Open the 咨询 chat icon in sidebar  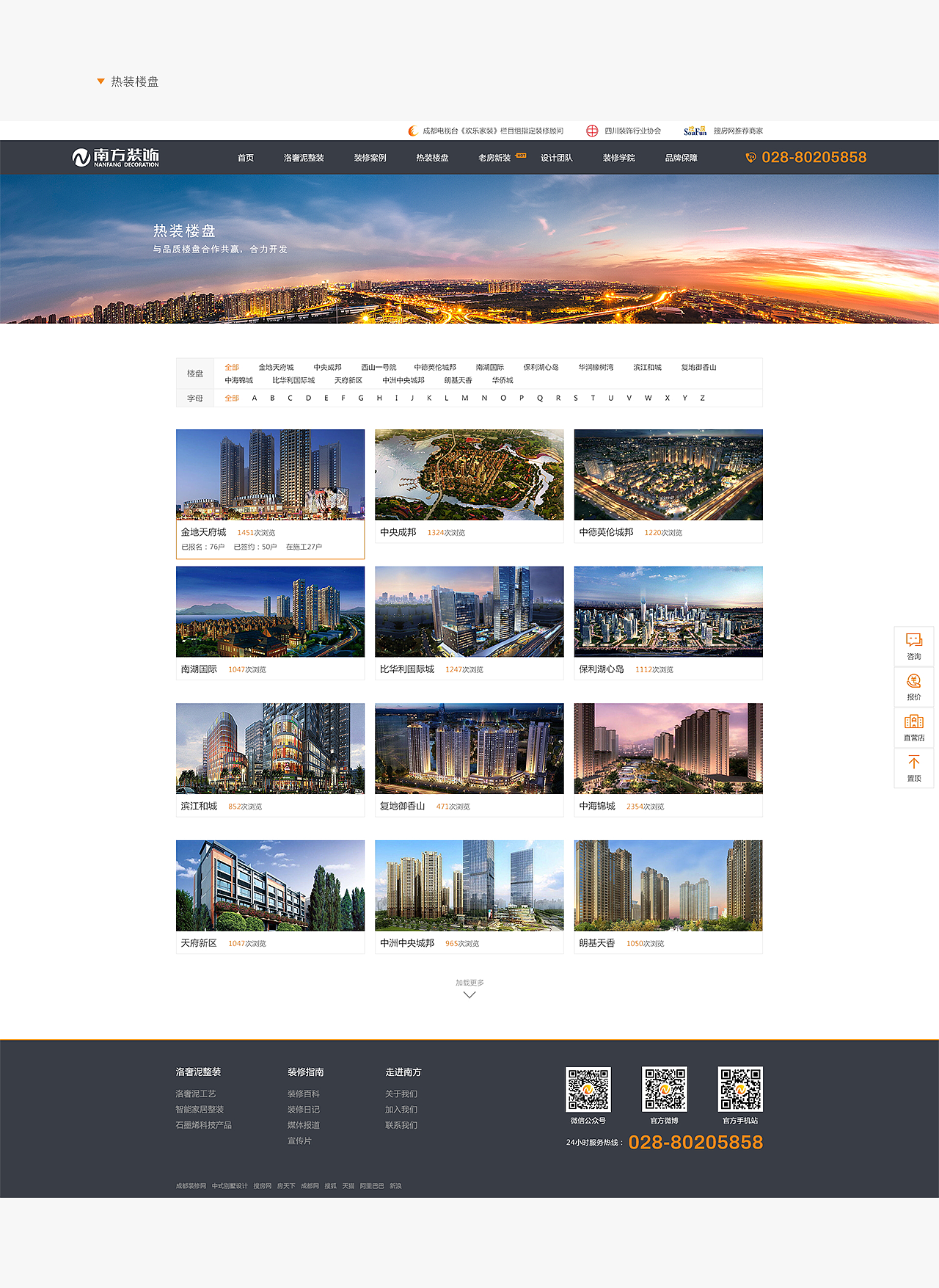coord(913,640)
